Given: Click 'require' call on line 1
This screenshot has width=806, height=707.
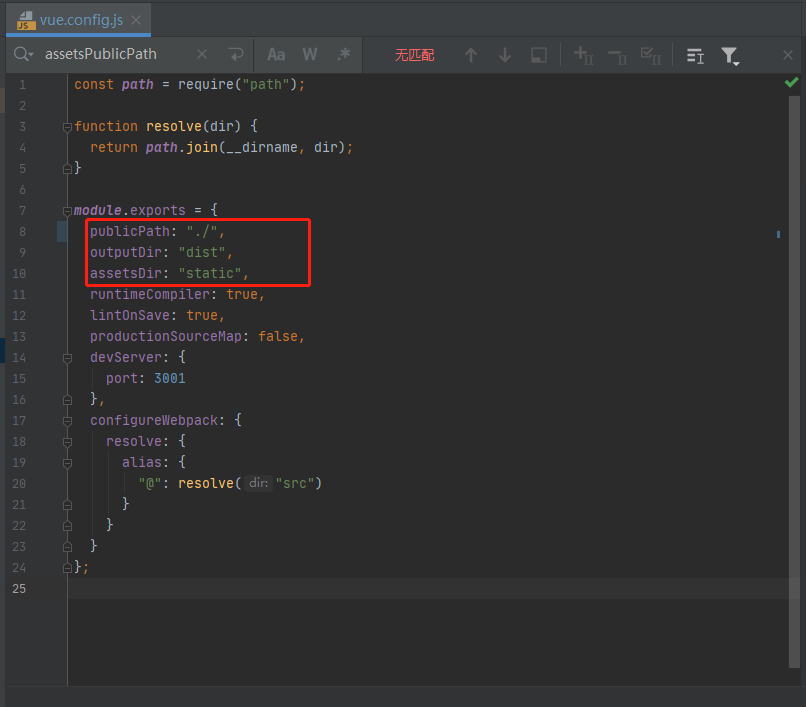Looking at the screenshot, I should tap(206, 84).
